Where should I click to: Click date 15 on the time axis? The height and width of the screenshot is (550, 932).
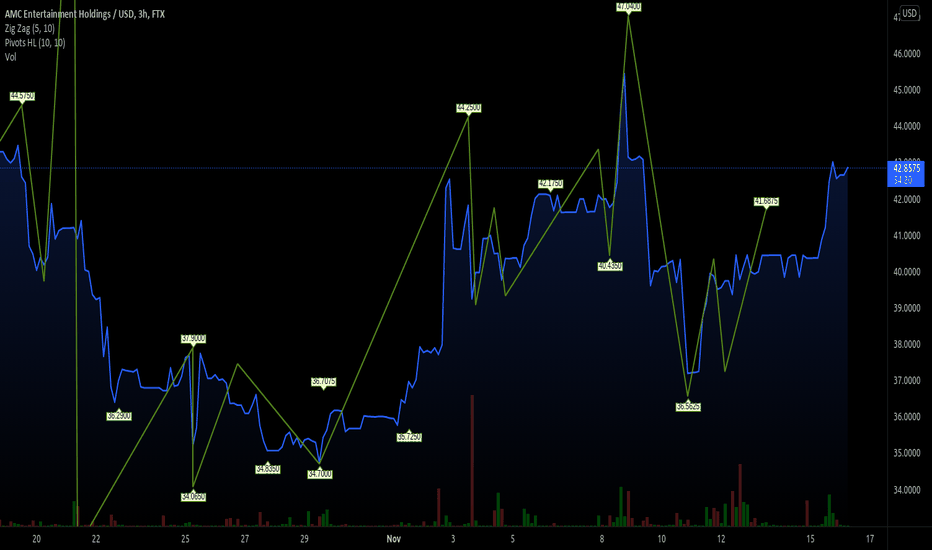[810, 539]
